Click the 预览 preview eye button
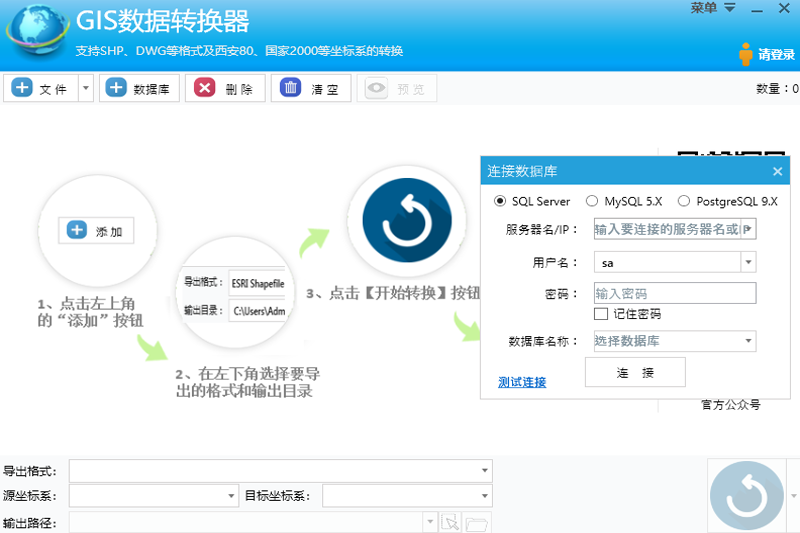The height and width of the screenshot is (533, 800). pyautogui.click(x=396, y=88)
